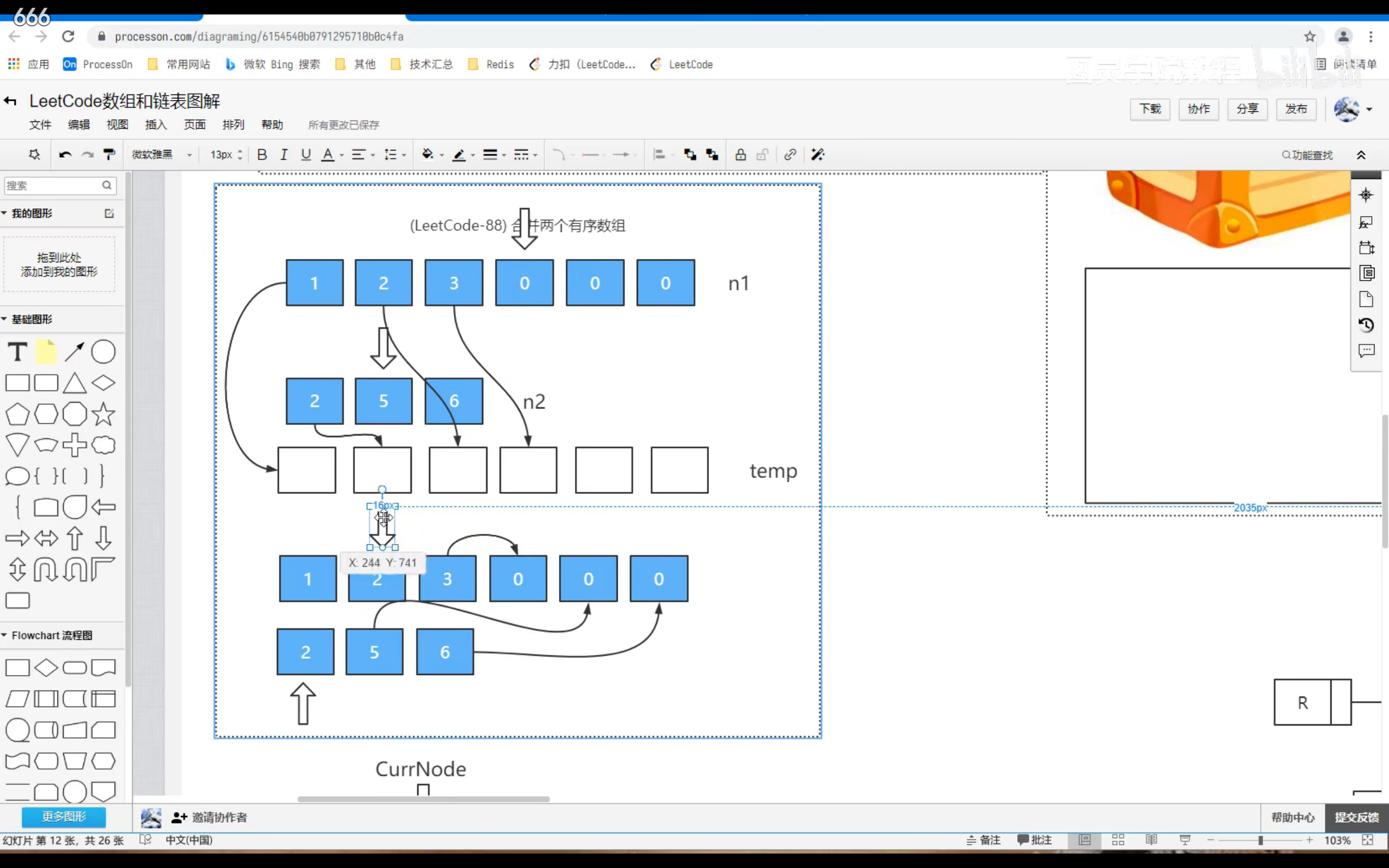This screenshot has height=868, width=1389.
Task: Click 邀请协作者 invite collaborators
Action: click(x=210, y=817)
